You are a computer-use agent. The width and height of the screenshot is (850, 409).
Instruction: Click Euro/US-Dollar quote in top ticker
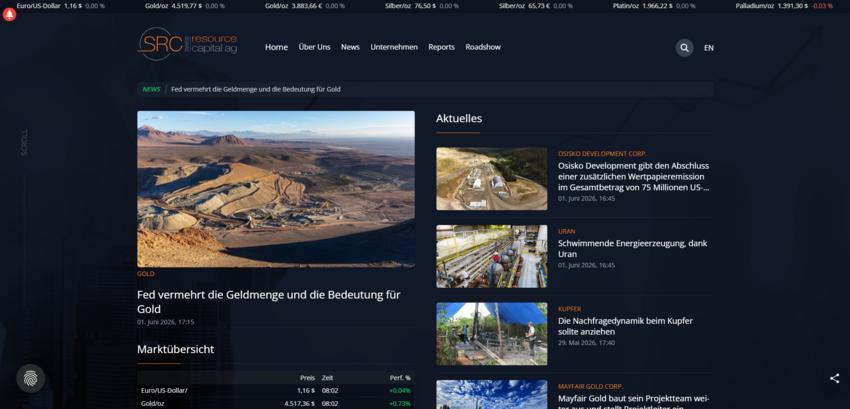pos(61,6)
